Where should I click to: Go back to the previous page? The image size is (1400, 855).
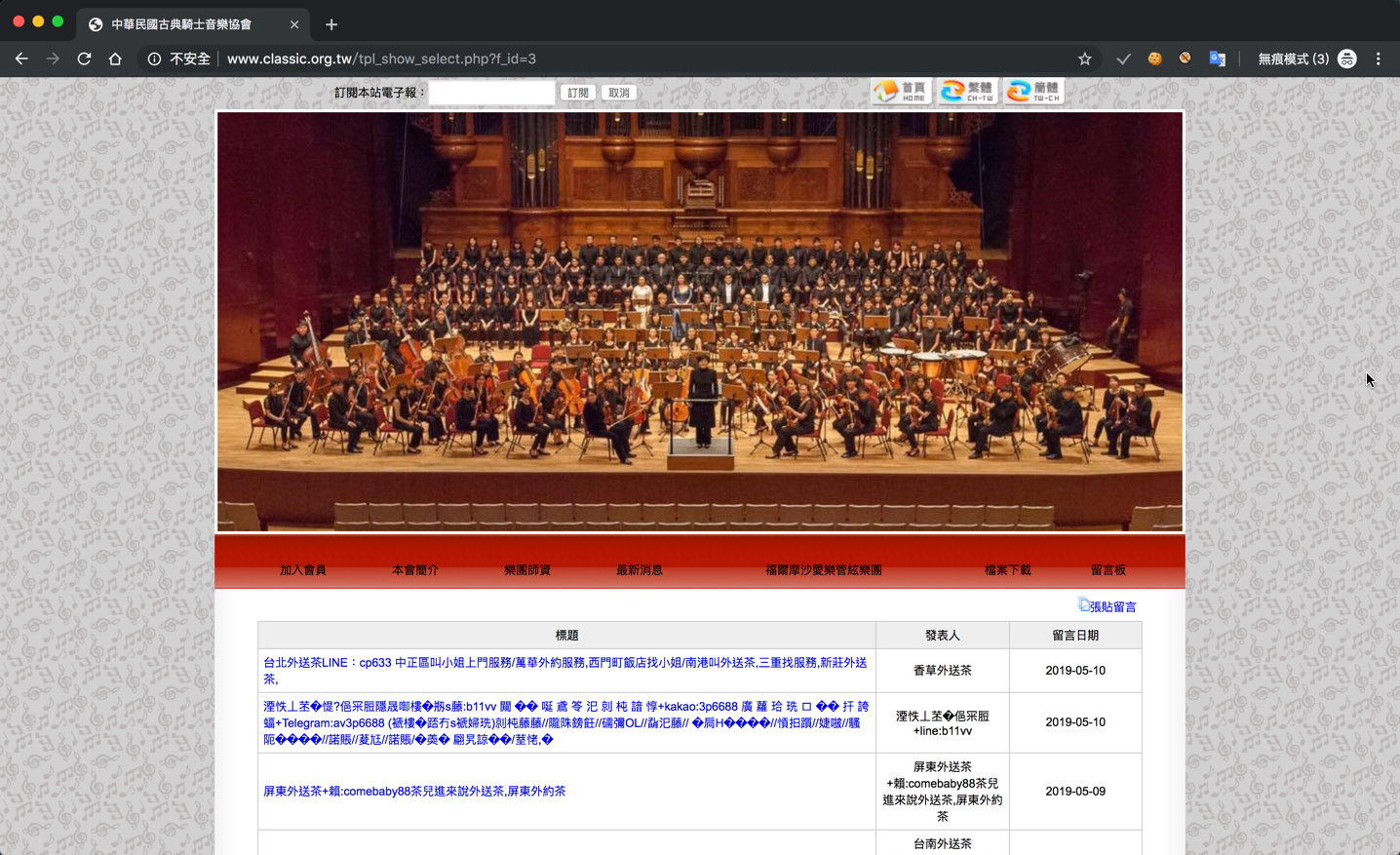21,58
